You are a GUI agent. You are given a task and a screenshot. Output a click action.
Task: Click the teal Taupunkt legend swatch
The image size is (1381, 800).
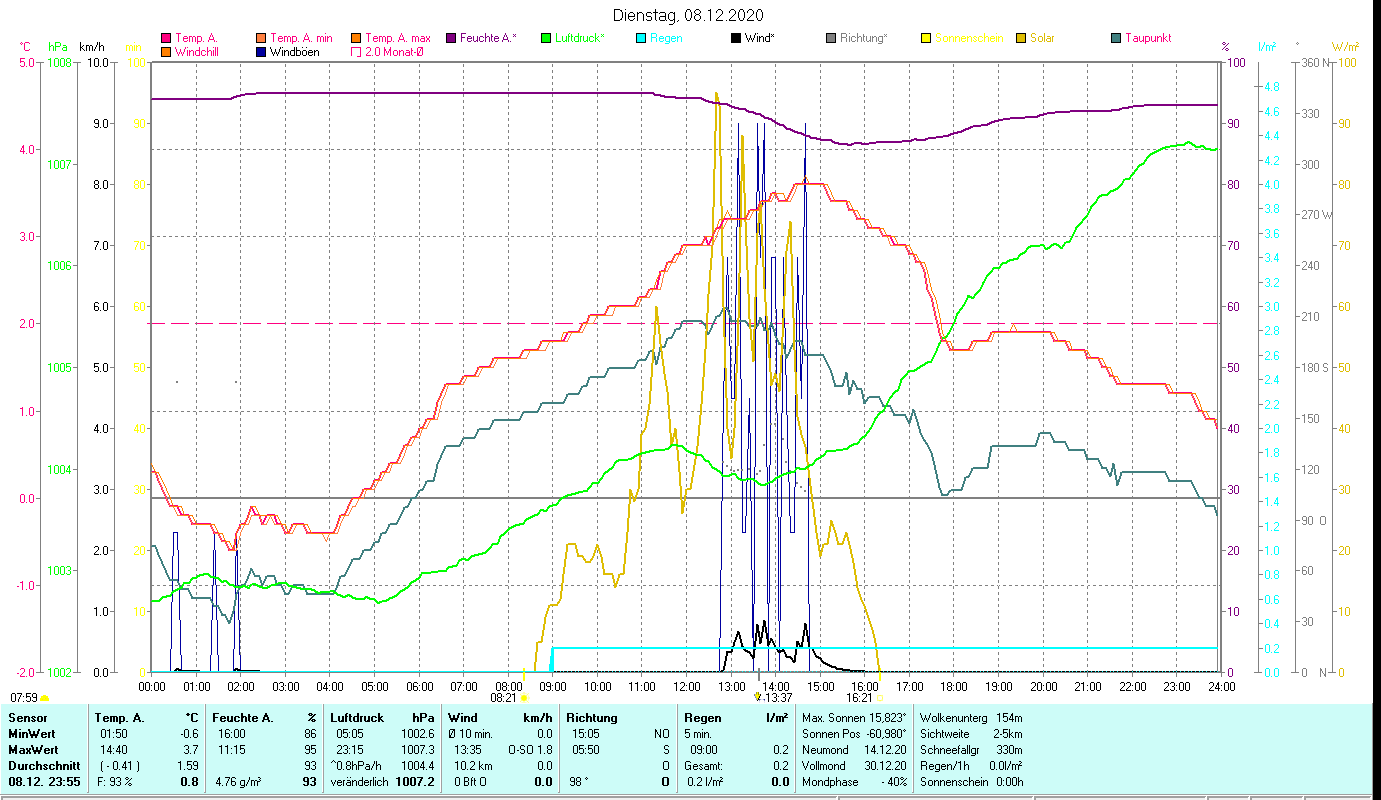[x=1115, y=39]
